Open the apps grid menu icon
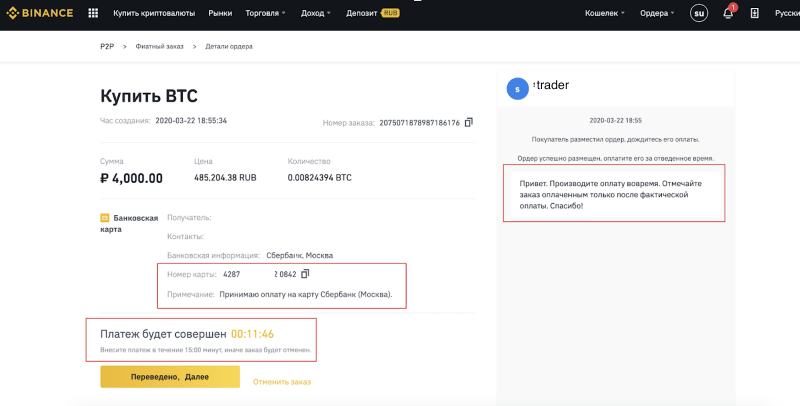 tap(93, 14)
